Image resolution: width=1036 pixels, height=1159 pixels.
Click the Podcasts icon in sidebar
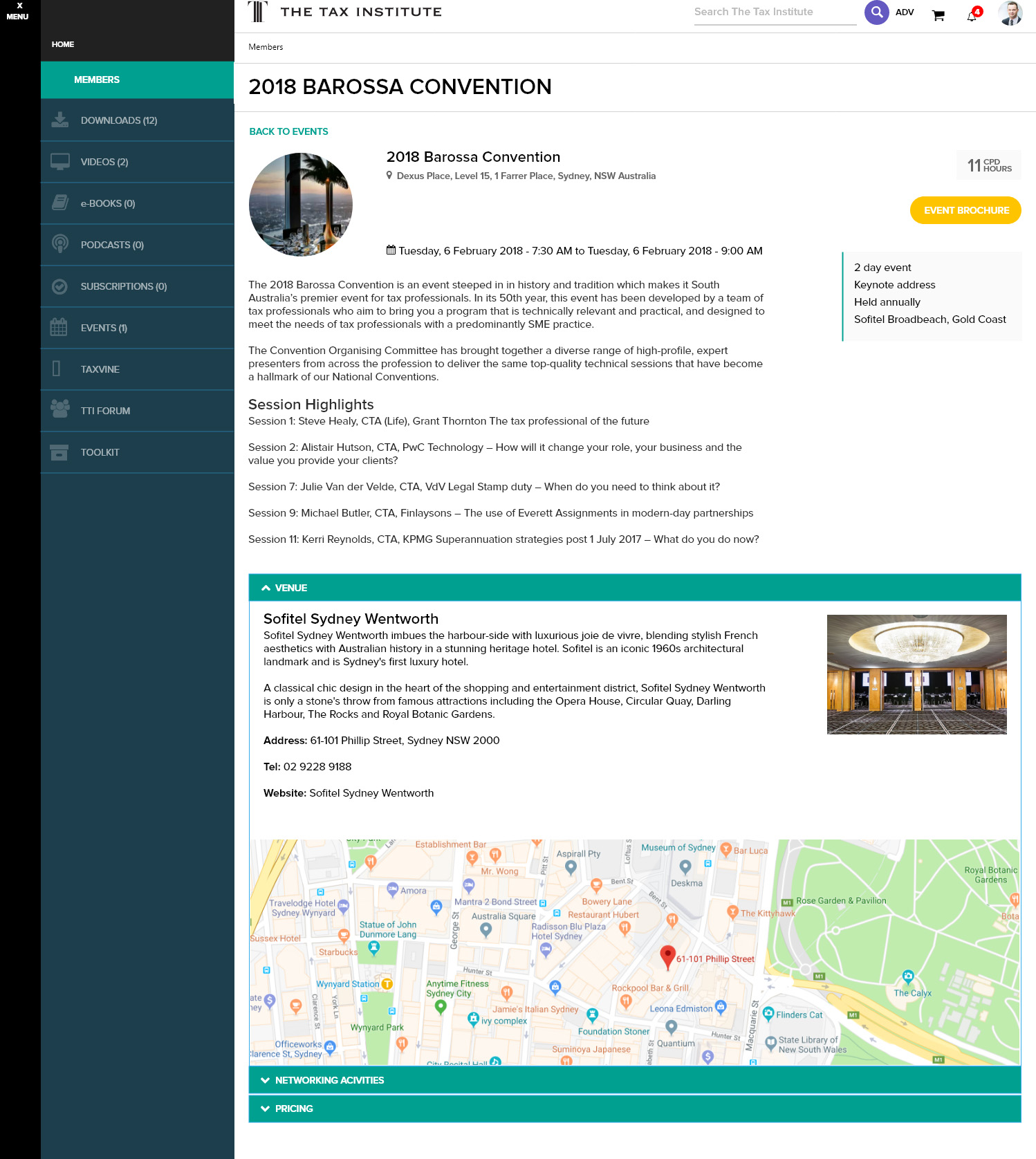(60, 244)
